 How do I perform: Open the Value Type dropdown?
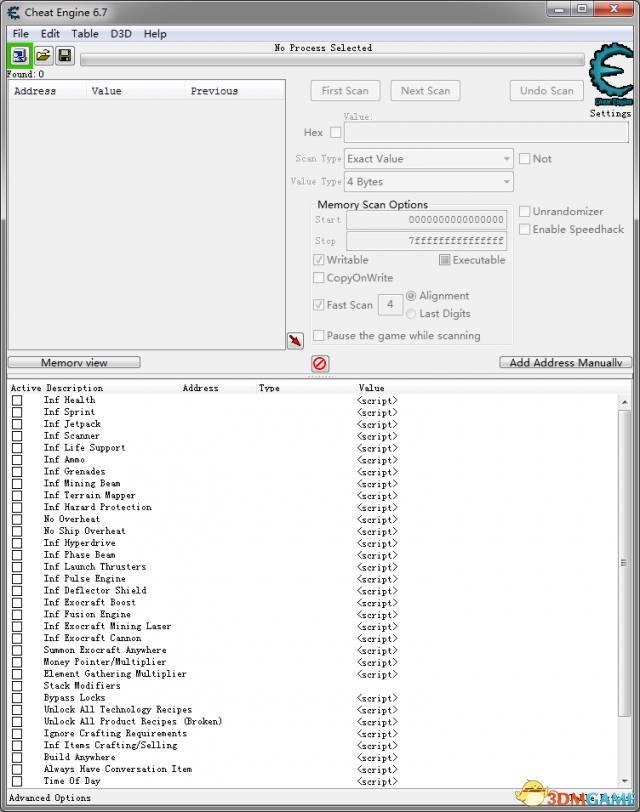tap(429, 182)
